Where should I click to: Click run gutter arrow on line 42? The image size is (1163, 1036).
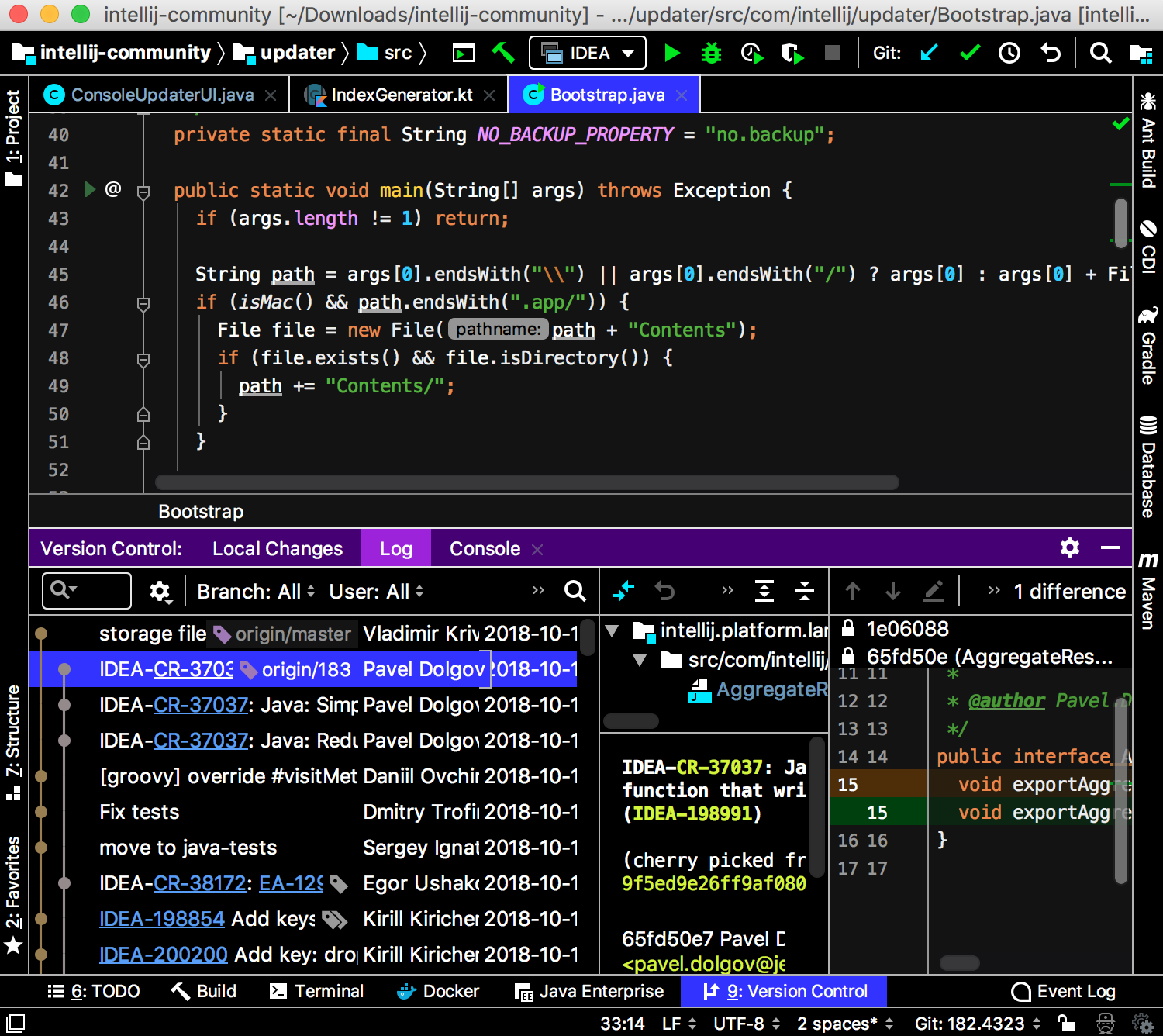(90, 189)
